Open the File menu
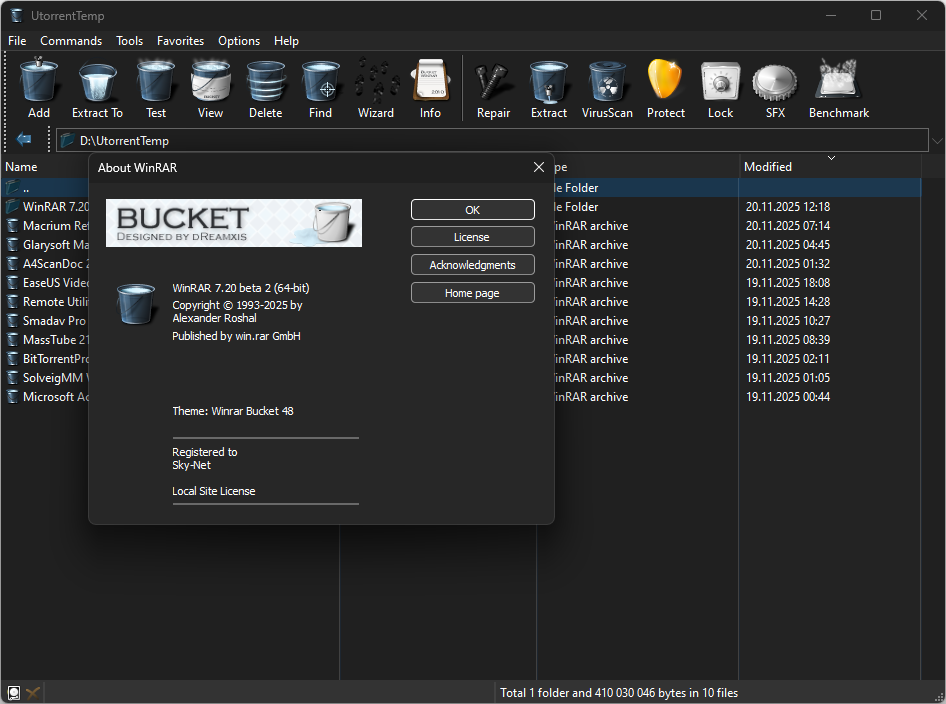 click(x=17, y=40)
